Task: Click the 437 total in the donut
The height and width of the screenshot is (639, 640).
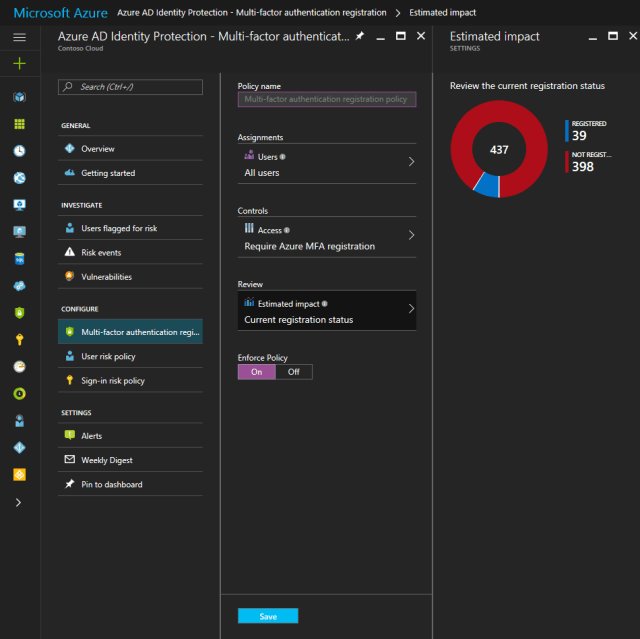Action: click(x=499, y=150)
